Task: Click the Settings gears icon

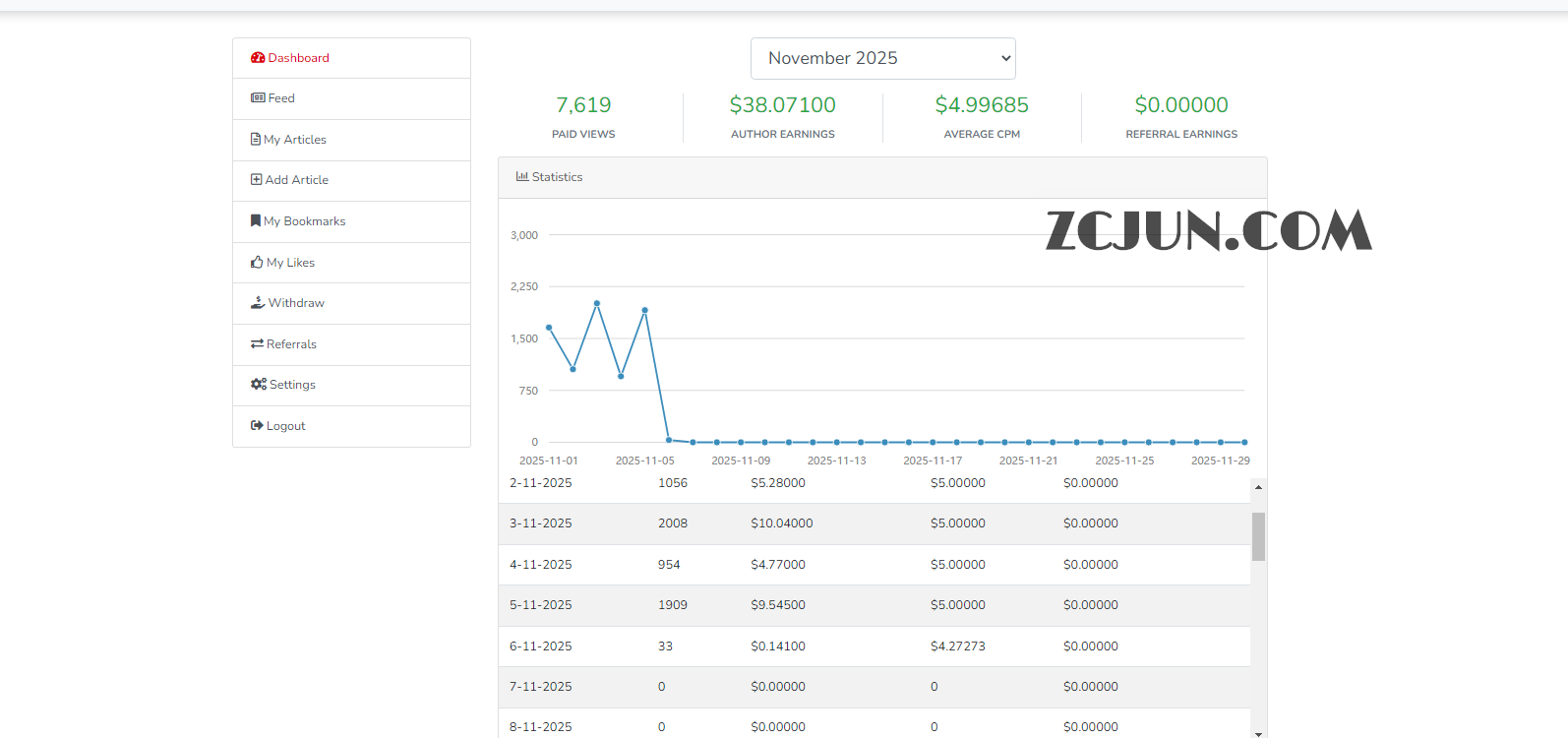Action: point(259,385)
